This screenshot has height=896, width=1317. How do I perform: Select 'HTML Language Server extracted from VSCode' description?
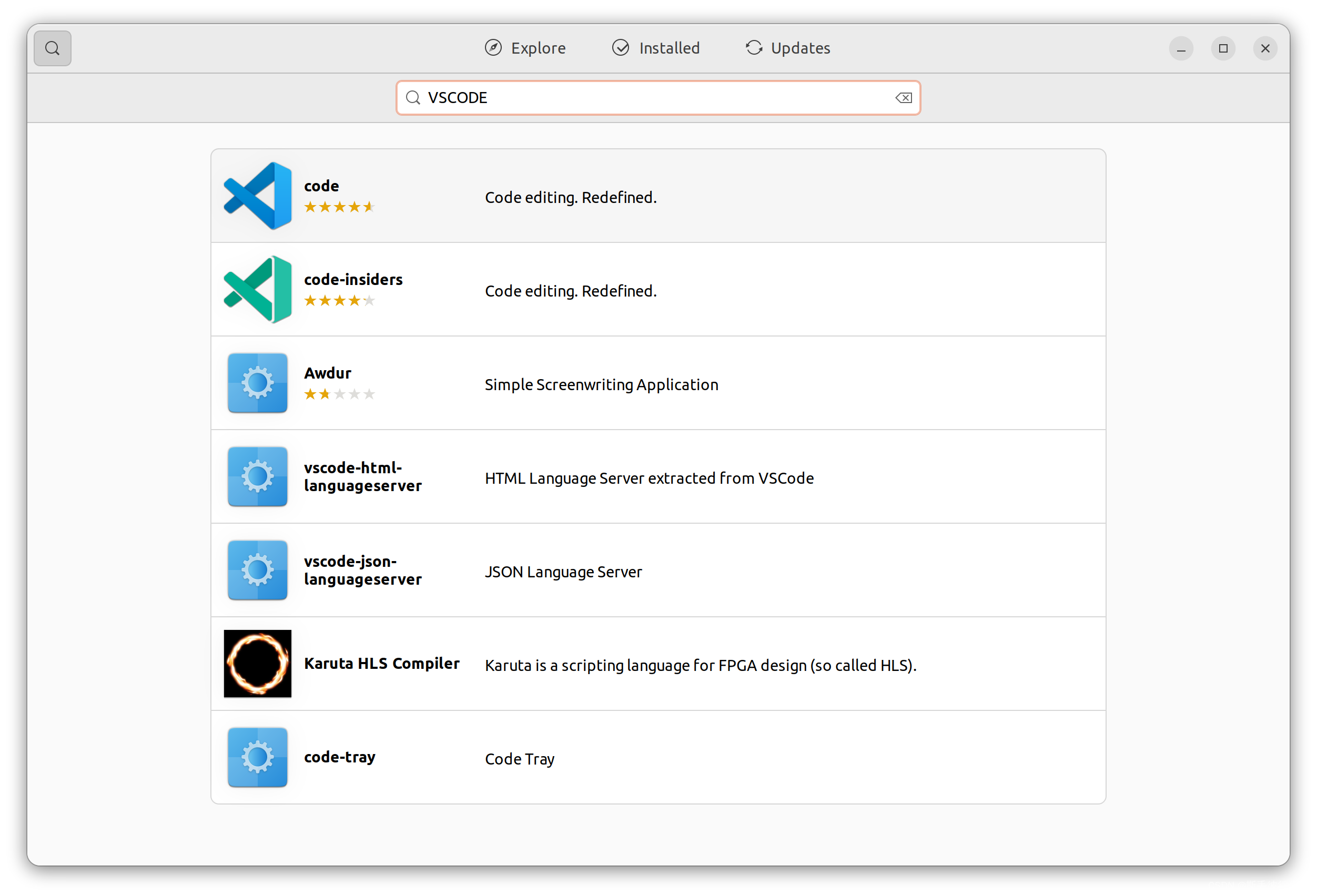(649, 478)
